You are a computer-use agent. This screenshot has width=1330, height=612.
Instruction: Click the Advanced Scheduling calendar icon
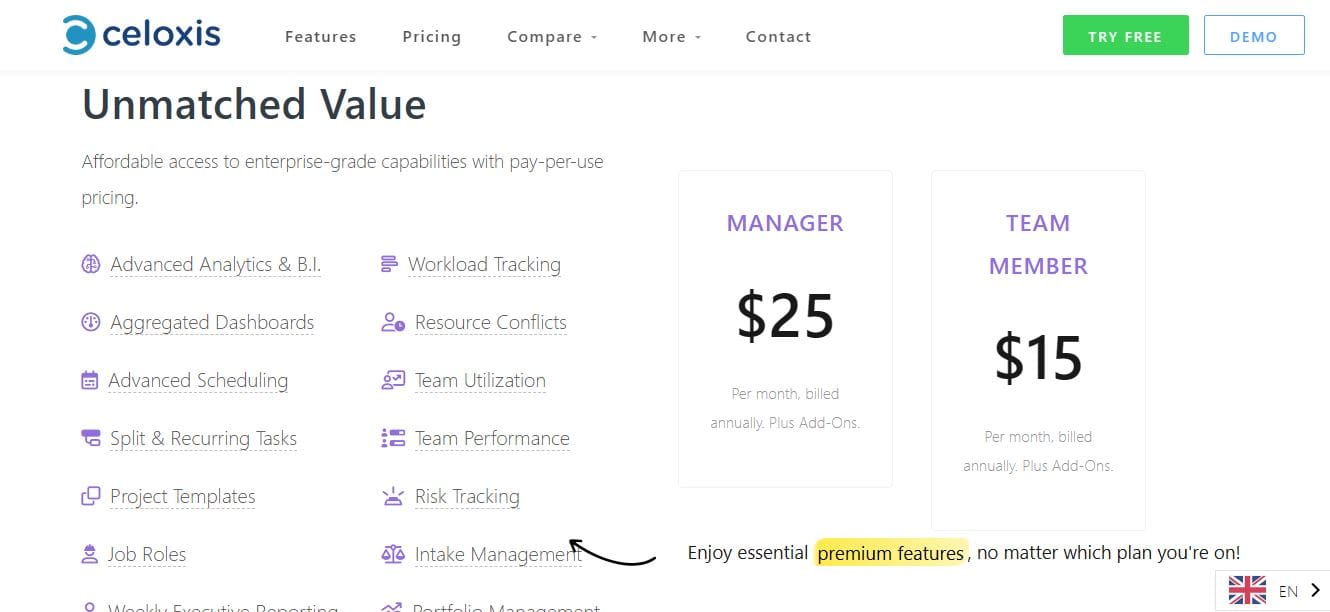click(x=91, y=380)
